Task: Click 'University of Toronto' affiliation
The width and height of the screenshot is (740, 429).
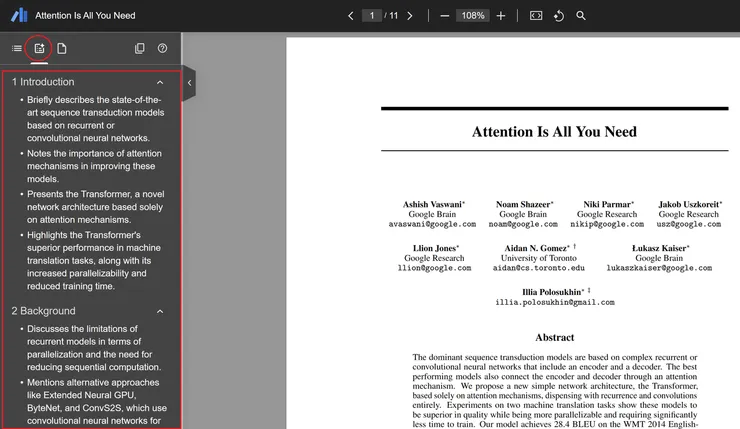Action: (538, 258)
